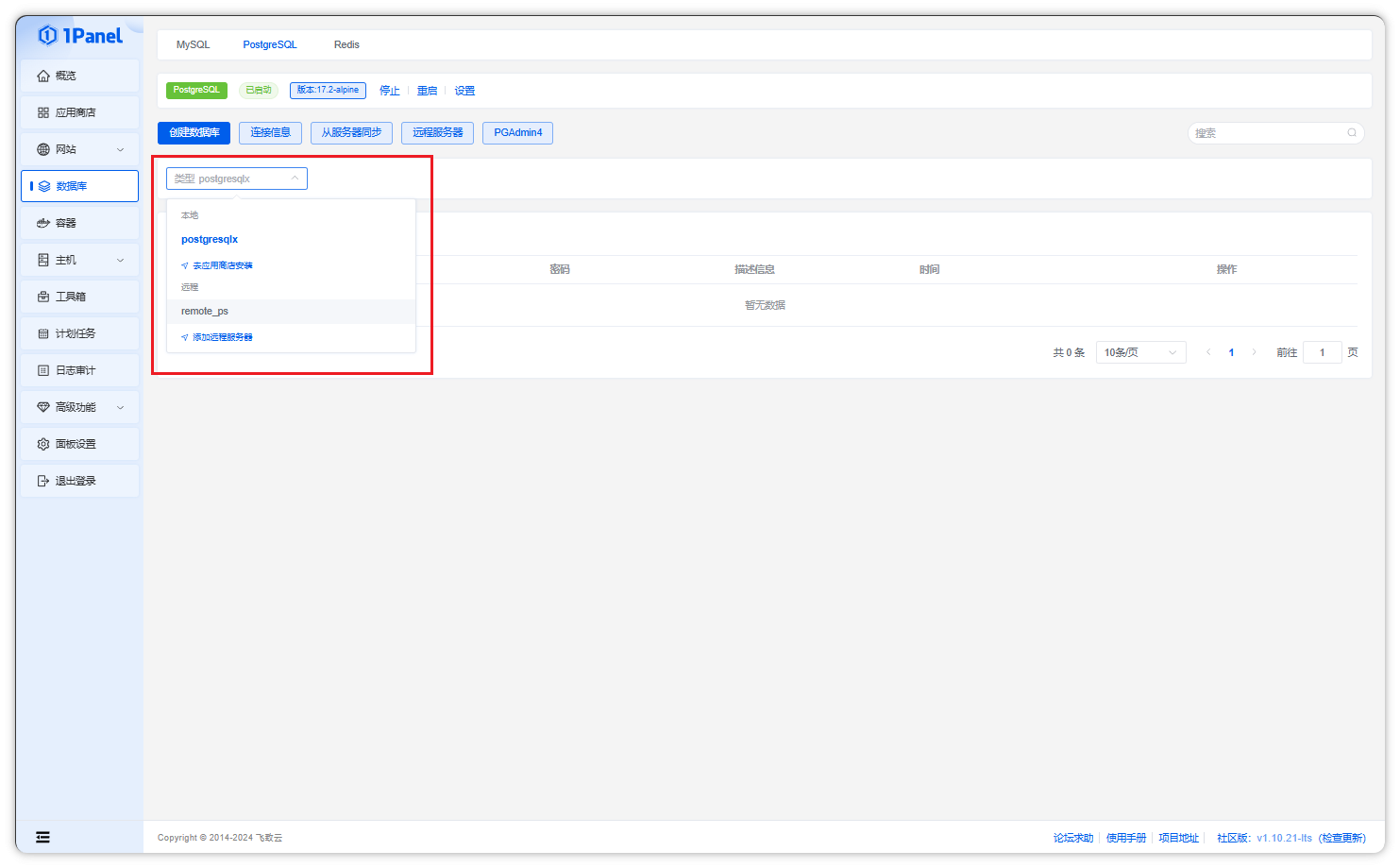The height and width of the screenshot is (868, 1400).
Task: Go to previous page arrow
Action: click(x=1208, y=352)
